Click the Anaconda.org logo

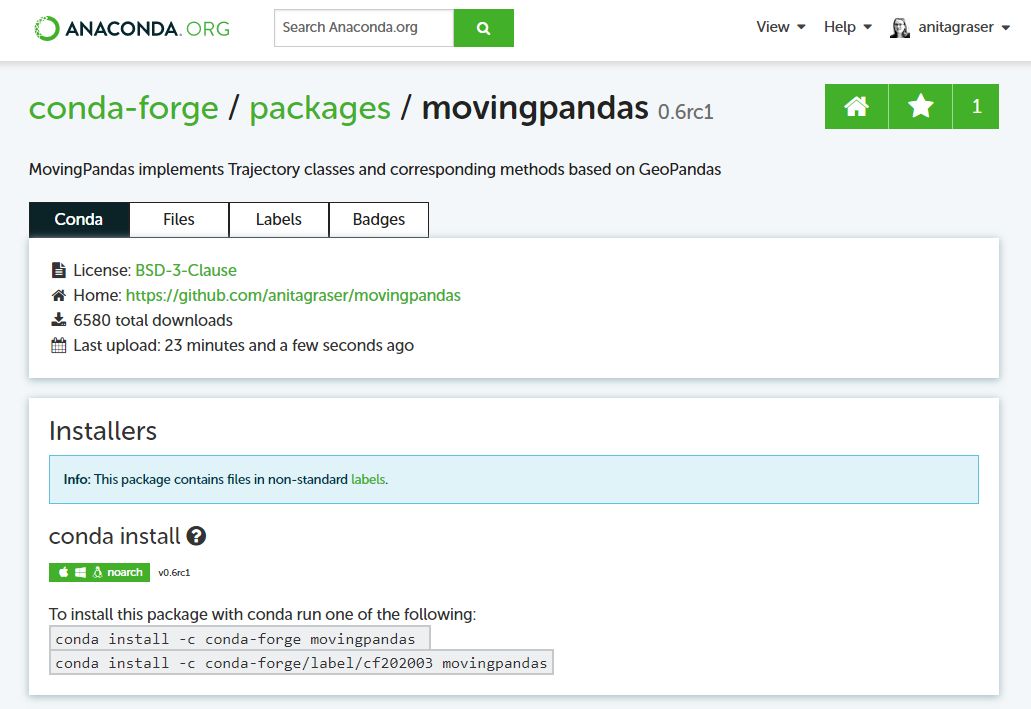click(x=131, y=28)
